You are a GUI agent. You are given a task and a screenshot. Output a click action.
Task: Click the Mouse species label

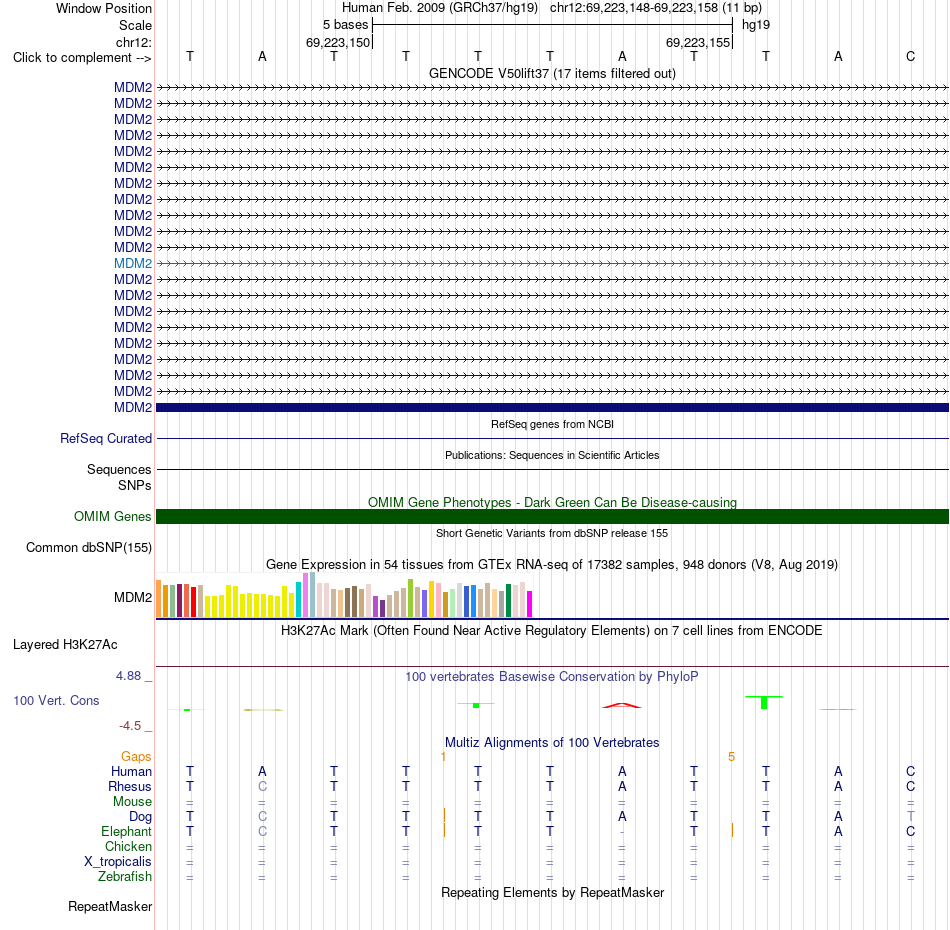[x=132, y=802]
